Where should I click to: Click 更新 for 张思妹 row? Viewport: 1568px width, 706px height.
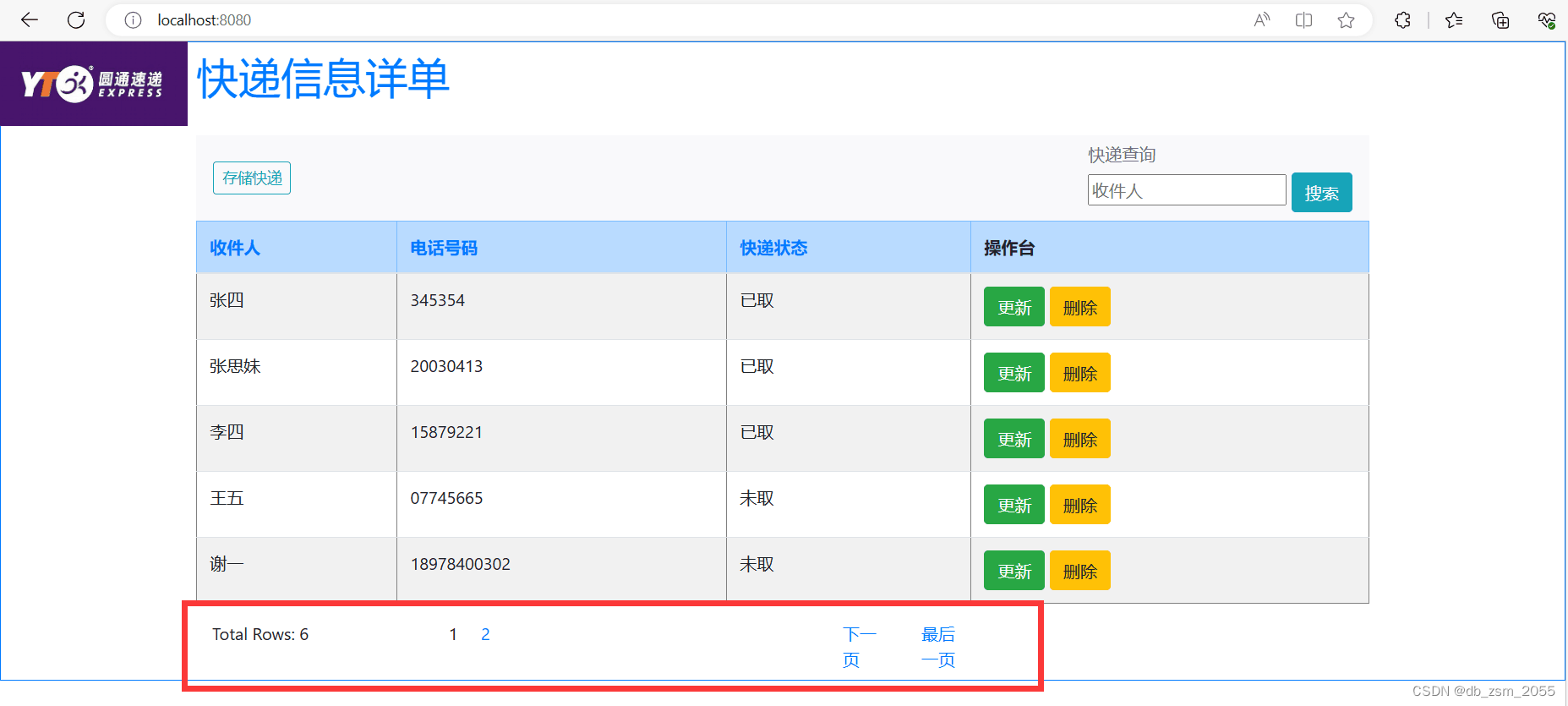click(x=1014, y=373)
